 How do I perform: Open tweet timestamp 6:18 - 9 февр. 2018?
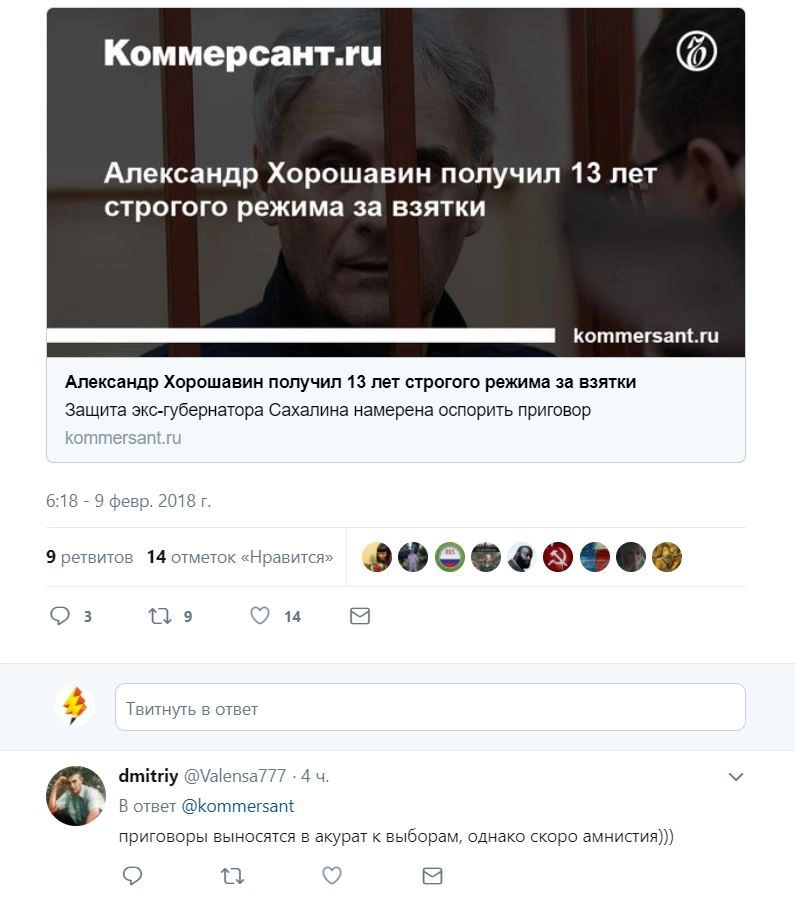[129, 501]
